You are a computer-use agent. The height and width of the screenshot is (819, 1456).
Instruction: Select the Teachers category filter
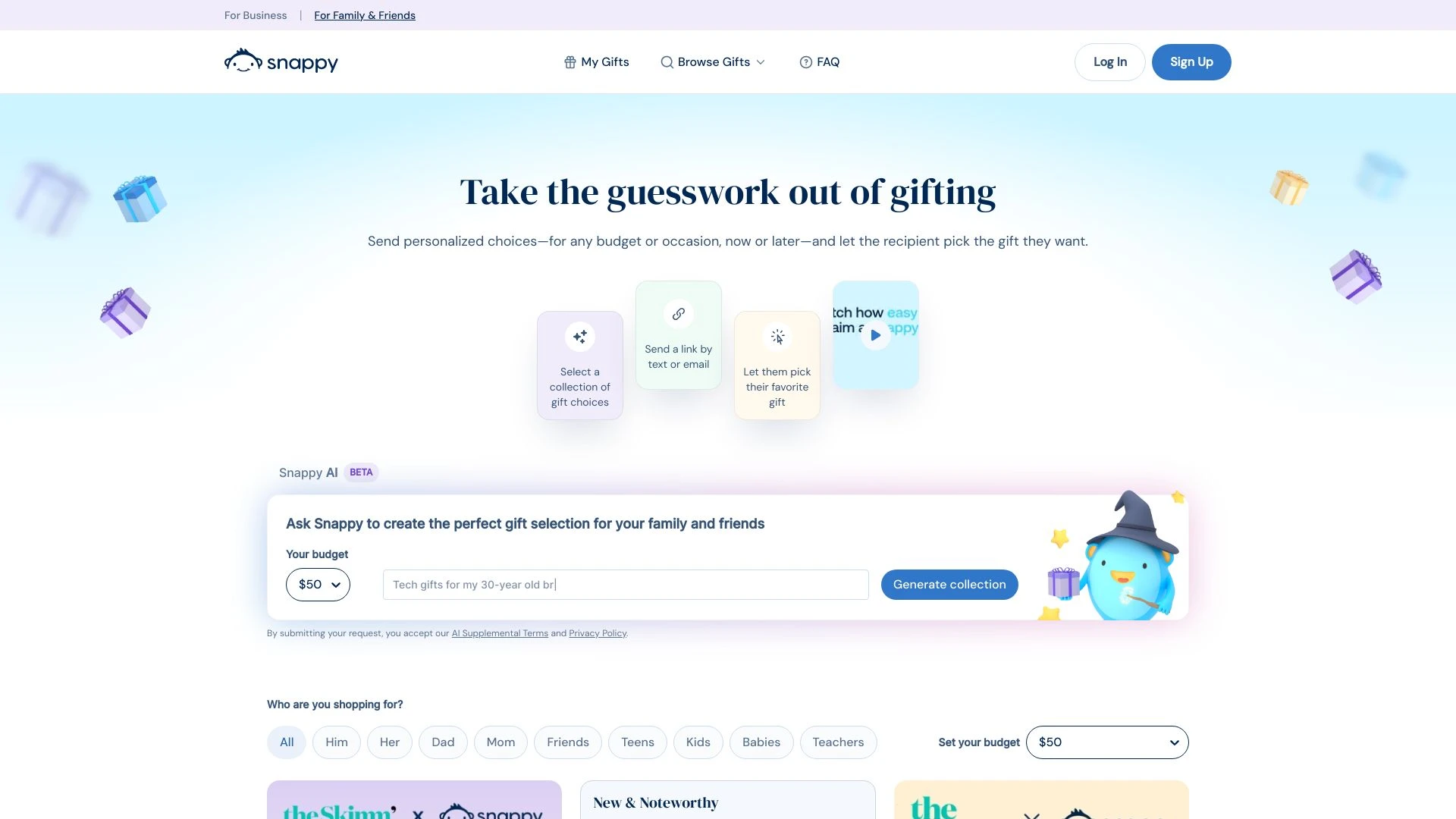[838, 741]
